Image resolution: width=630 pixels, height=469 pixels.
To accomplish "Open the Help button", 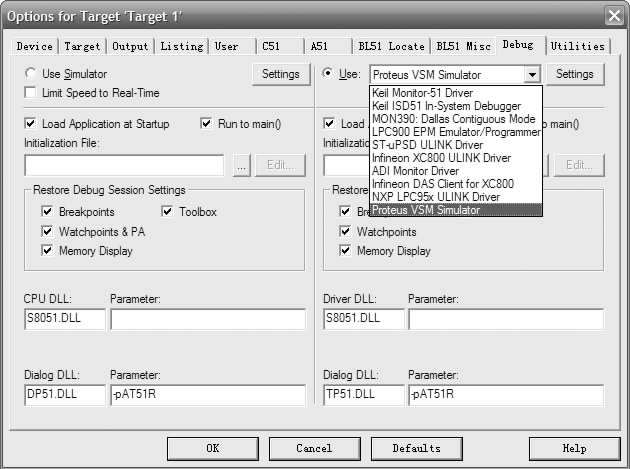I will coord(575,449).
